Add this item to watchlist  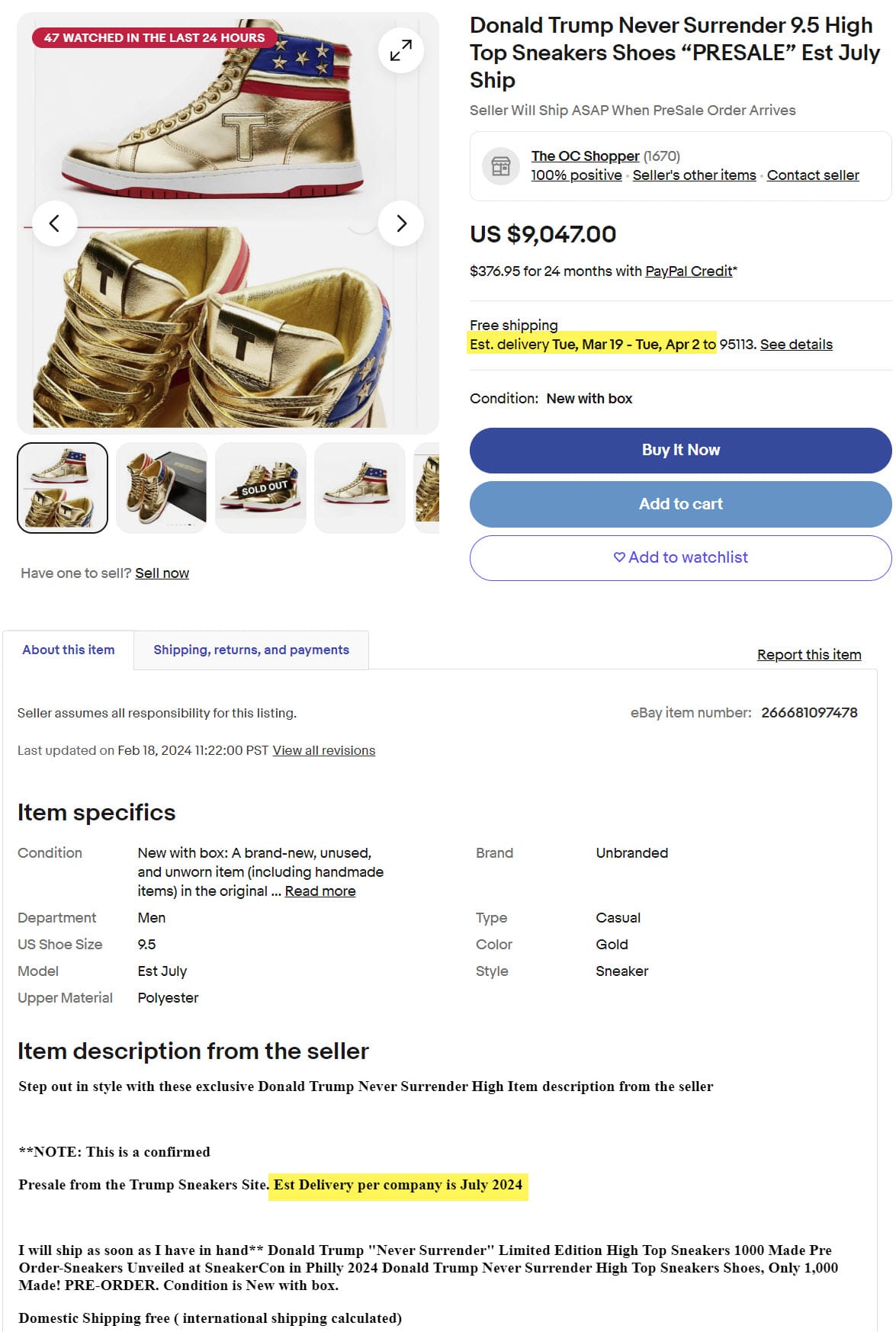pyautogui.click(x=680, y=557)
